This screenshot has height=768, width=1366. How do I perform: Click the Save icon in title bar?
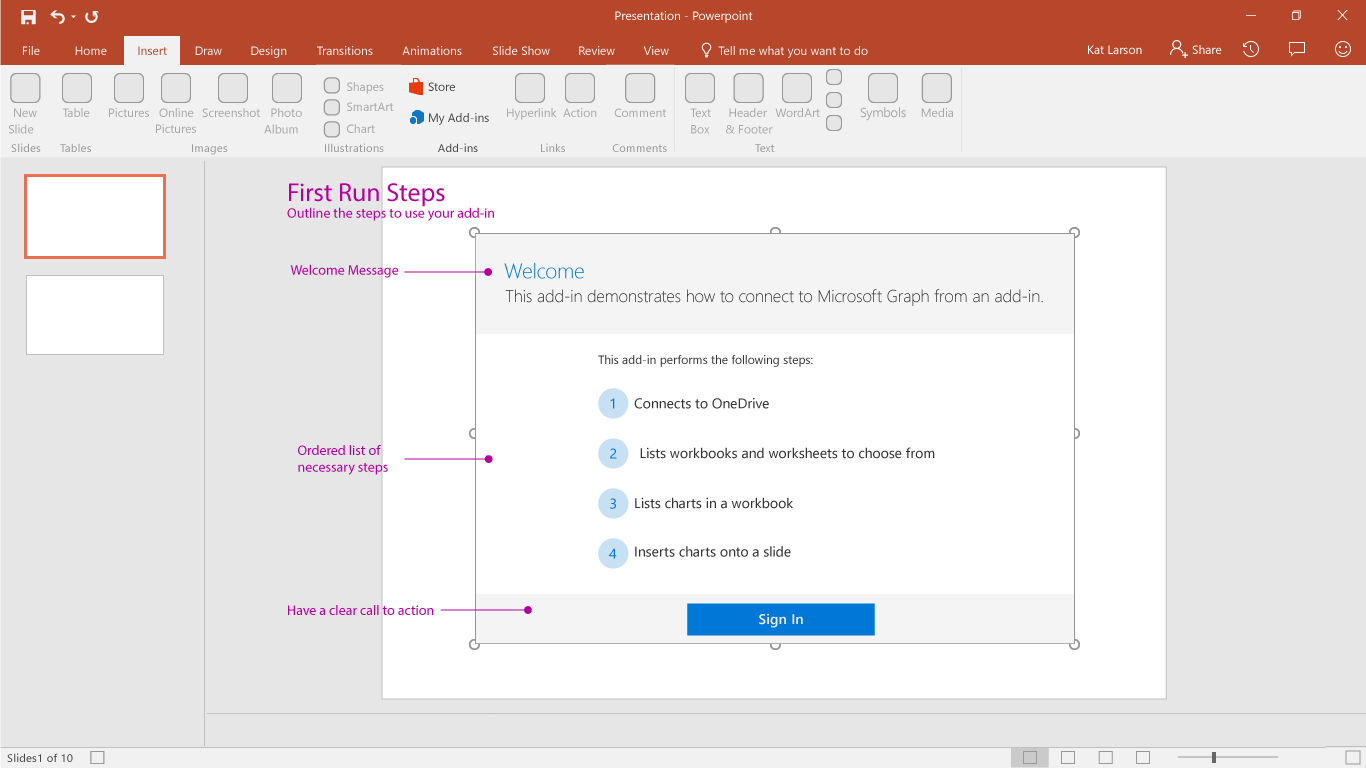28,16
